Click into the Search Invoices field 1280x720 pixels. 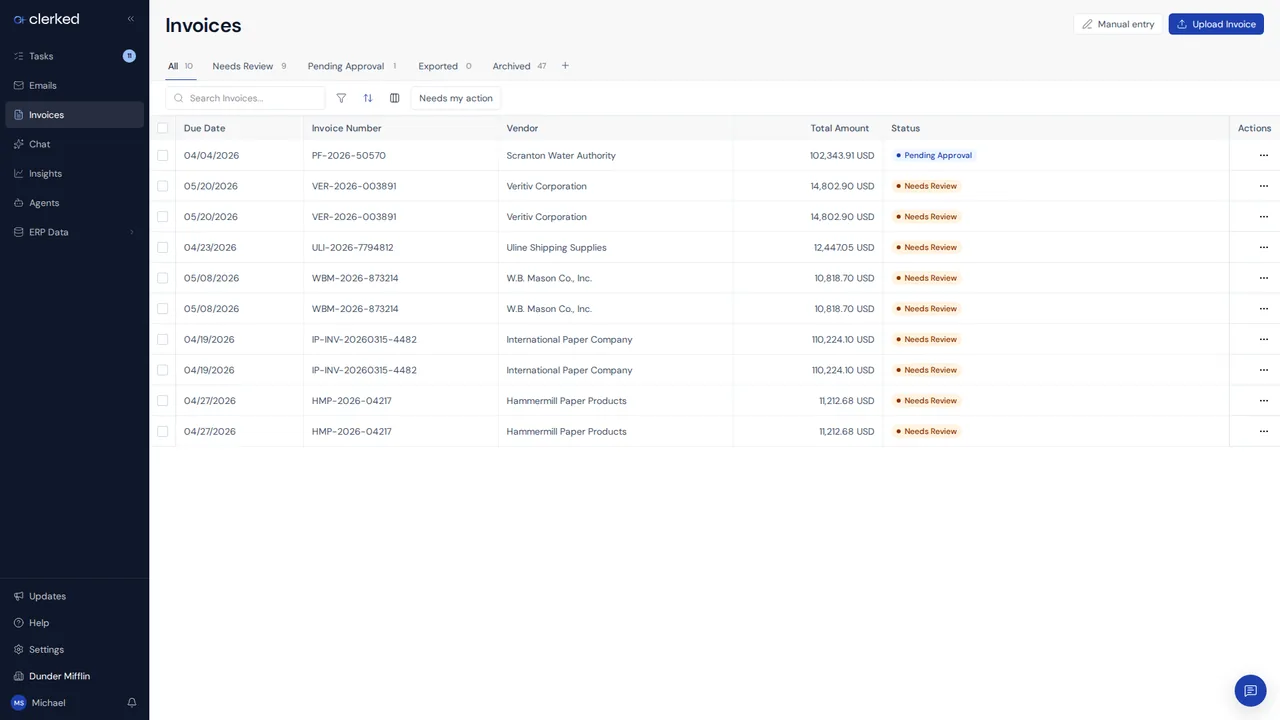[x=245, y=98]
